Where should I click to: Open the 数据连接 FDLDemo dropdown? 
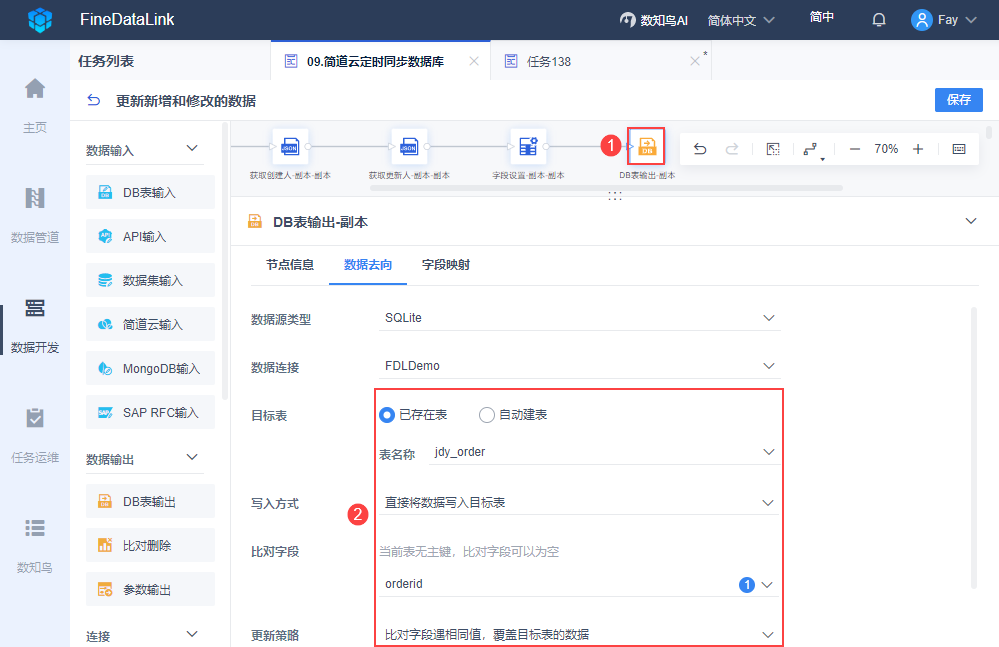point(580,366)
